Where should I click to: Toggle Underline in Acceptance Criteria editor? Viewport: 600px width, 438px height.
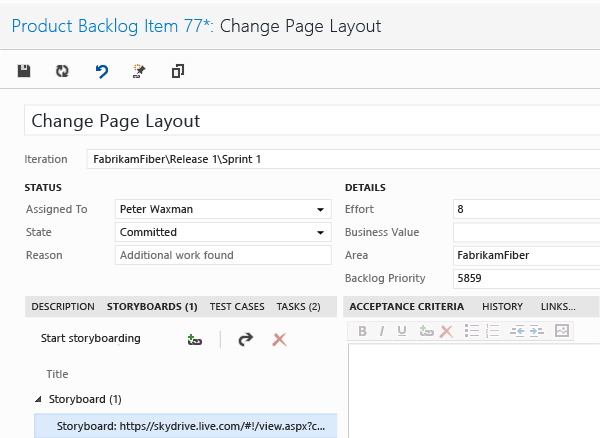(x=401, y=331)
